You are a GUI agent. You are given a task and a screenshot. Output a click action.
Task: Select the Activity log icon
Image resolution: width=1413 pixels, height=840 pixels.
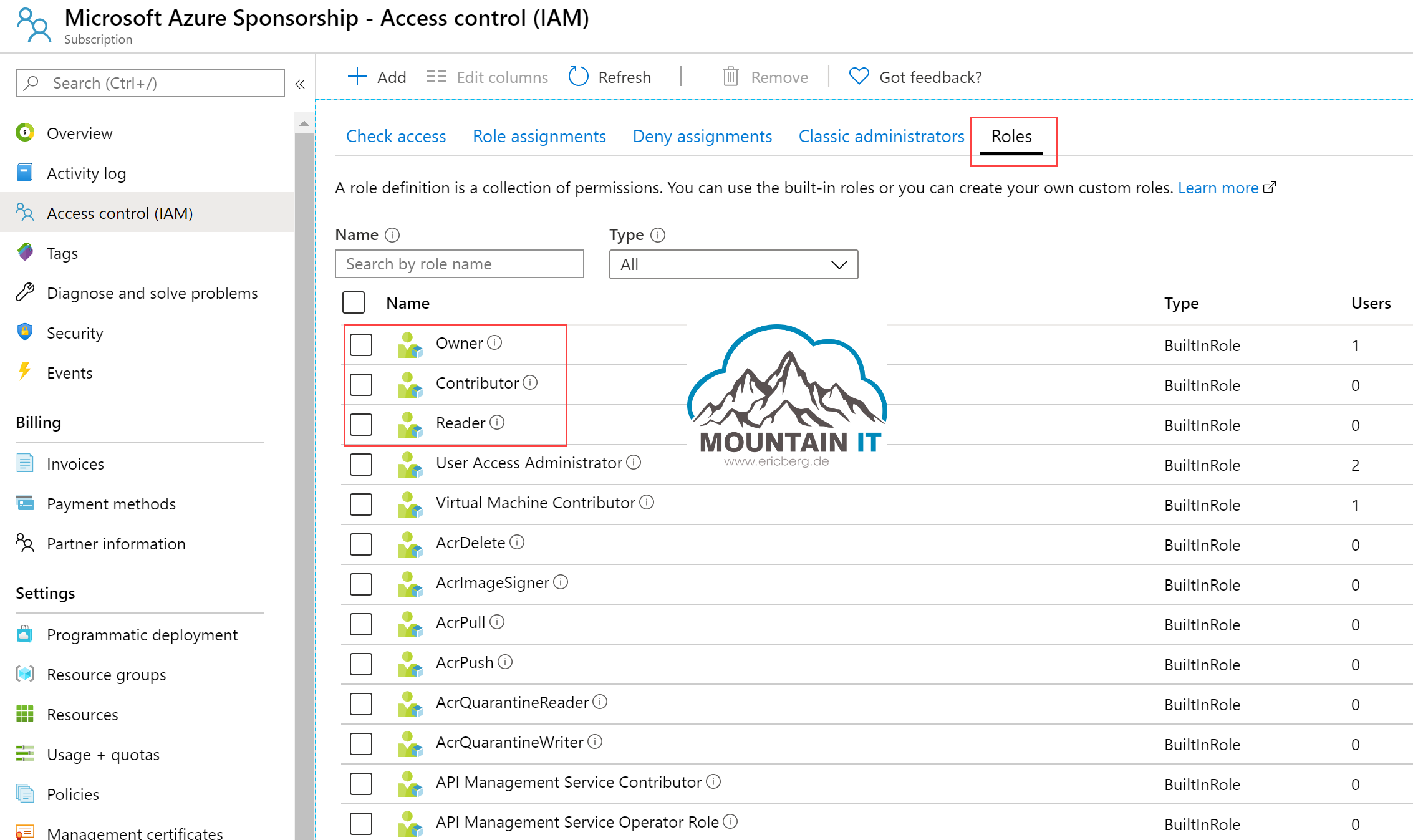click(x=24, y=173)
